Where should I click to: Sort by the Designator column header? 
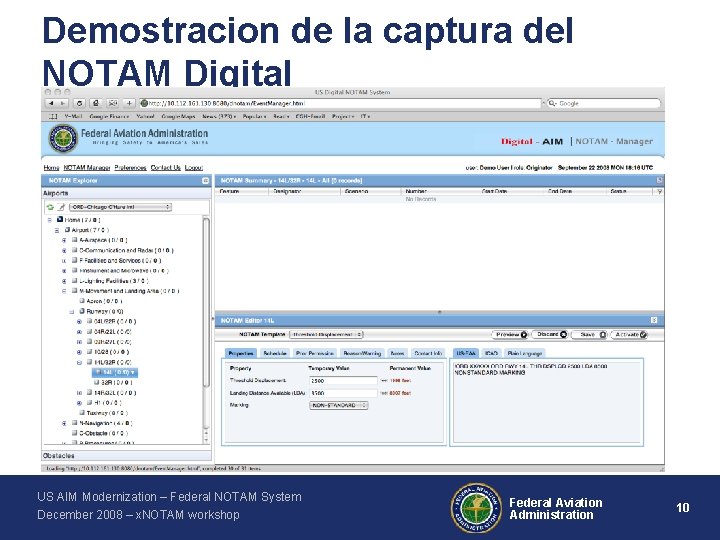coord(287,191)
